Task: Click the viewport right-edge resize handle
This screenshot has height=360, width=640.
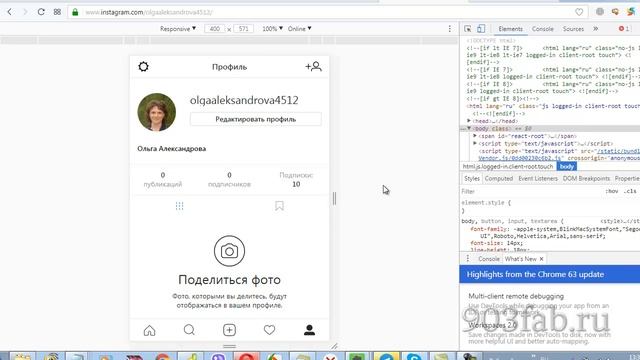Action: (x=334, y=198)
